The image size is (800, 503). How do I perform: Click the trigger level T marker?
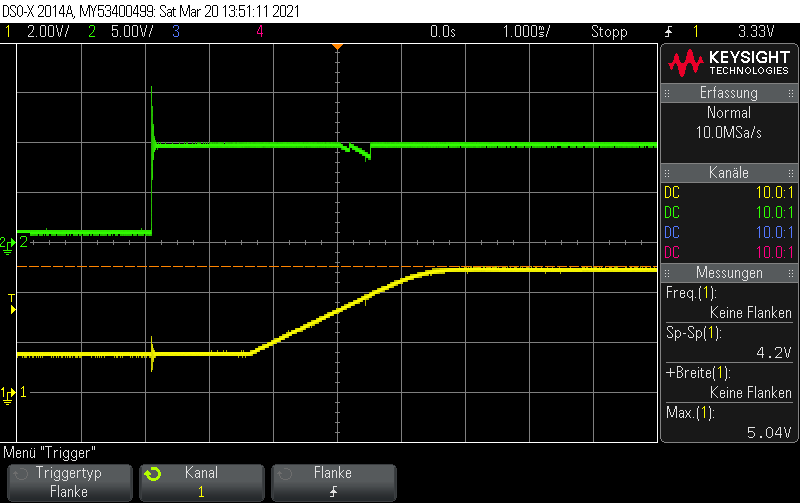(12, 304)
